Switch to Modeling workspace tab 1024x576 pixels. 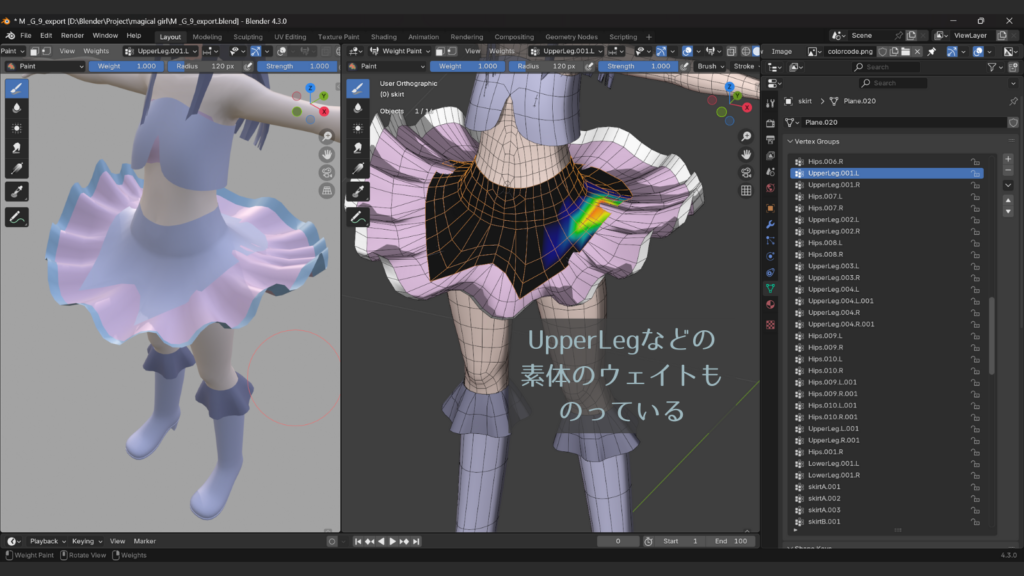coord(207,37)
